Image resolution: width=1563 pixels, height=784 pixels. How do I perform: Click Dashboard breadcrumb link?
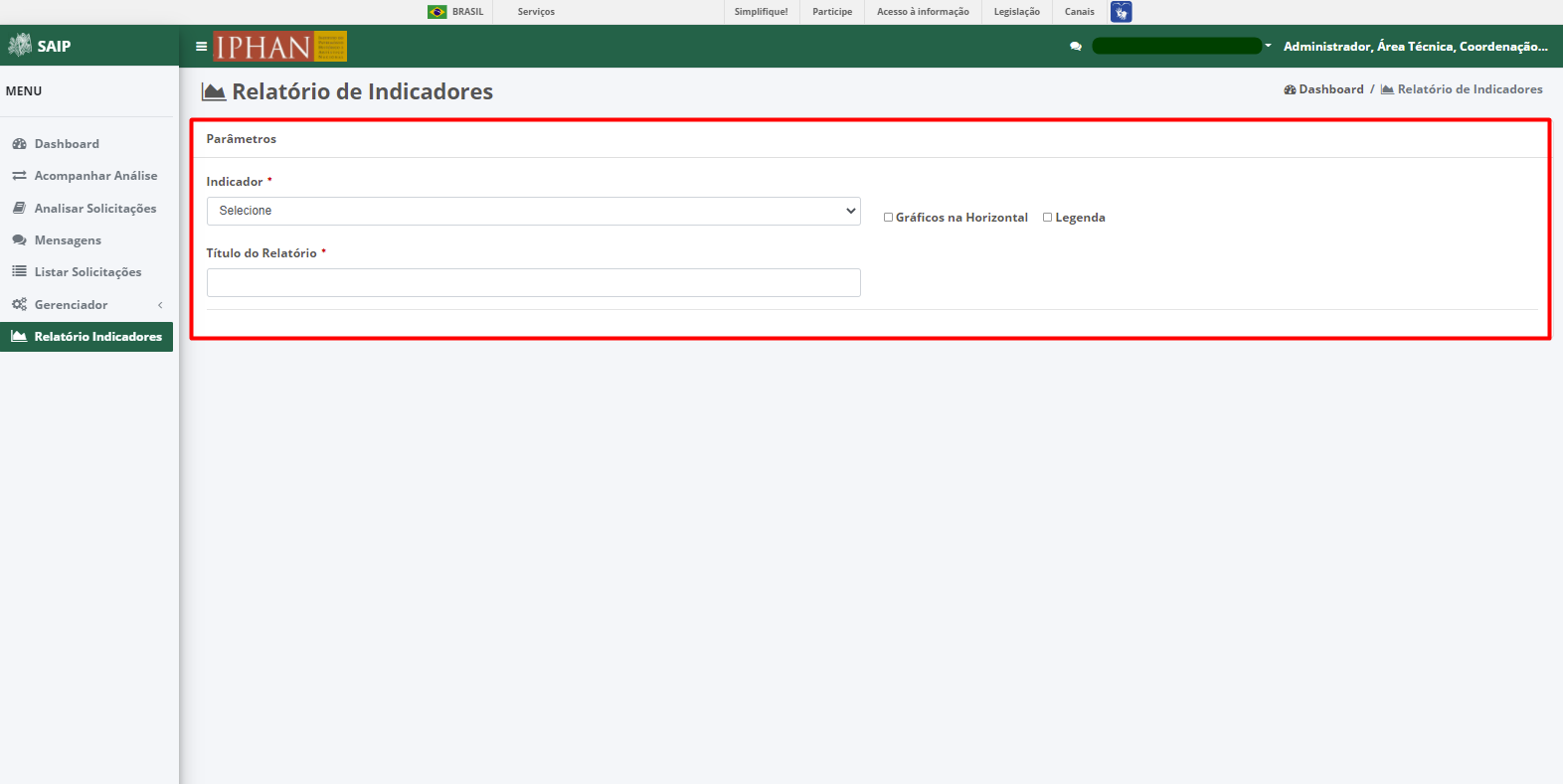1331,89
